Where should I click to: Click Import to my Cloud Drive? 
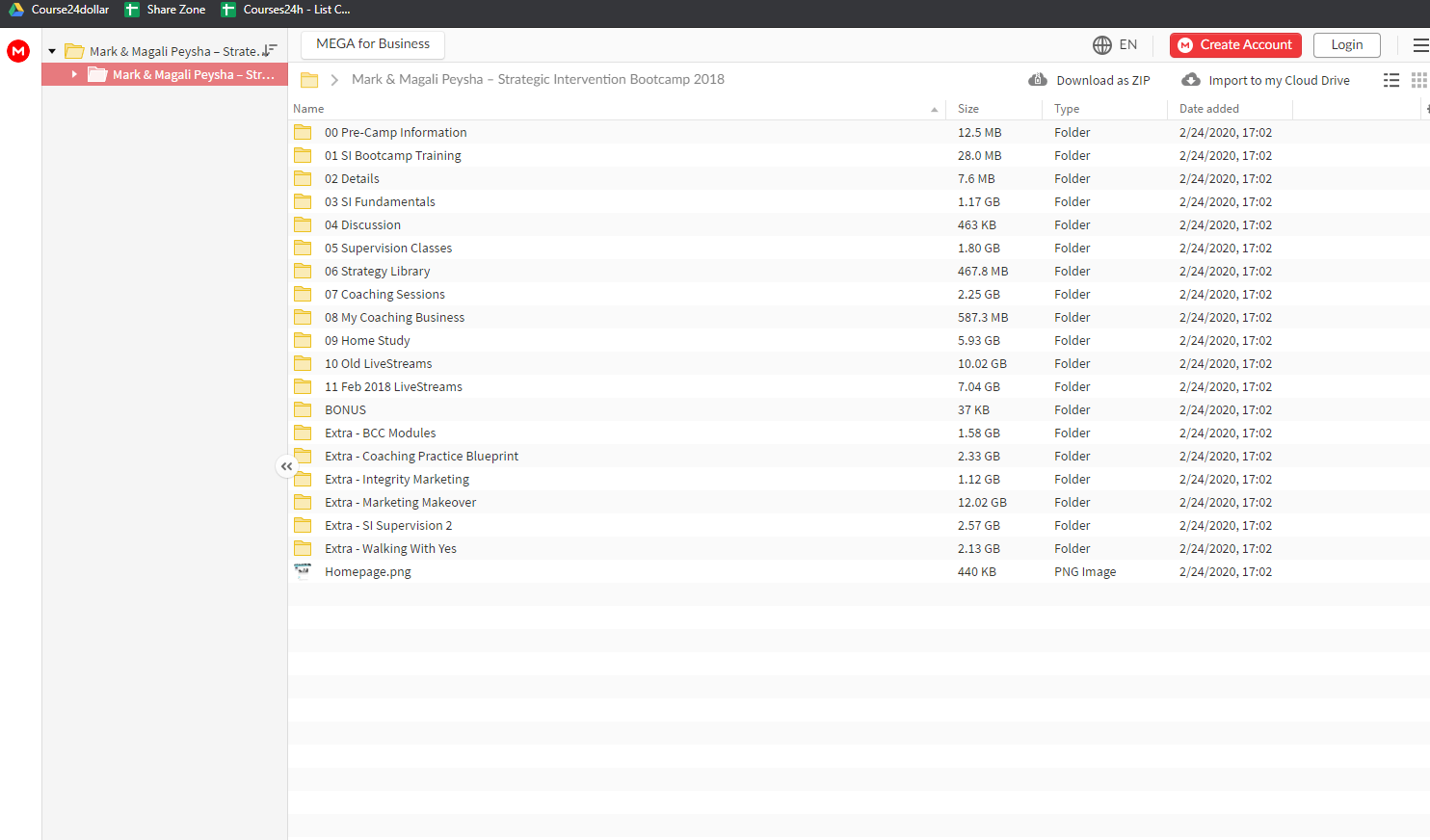(x=1266, y=80)
